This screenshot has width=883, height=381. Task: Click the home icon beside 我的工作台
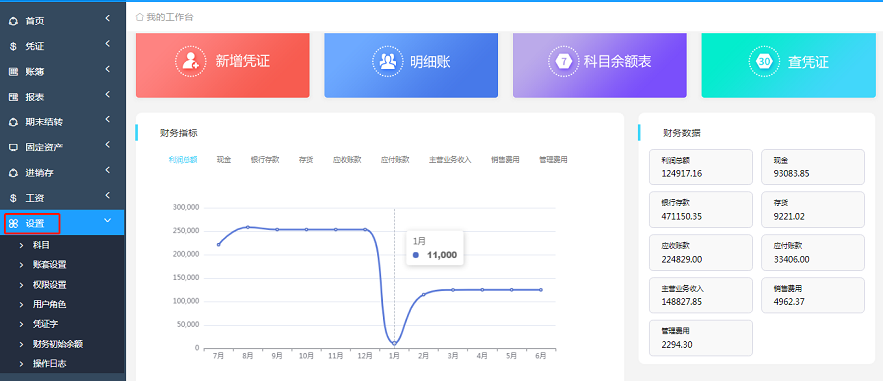click(x=139, y=17)
